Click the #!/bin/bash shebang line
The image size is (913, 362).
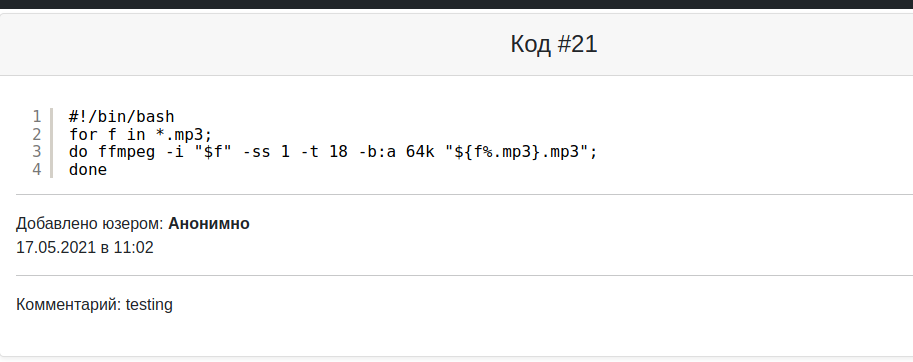click(122, 117)
